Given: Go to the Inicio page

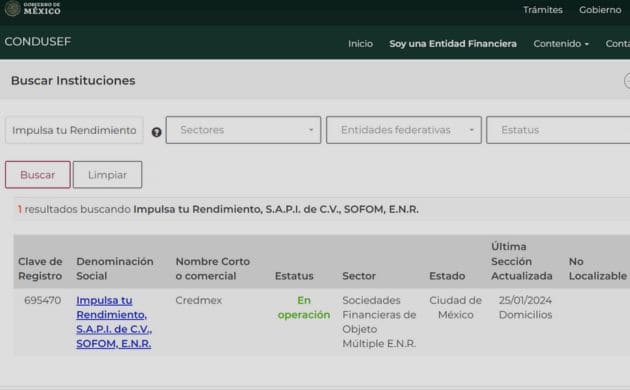Looking at the screenshot, I should click(x=360, y=44).
